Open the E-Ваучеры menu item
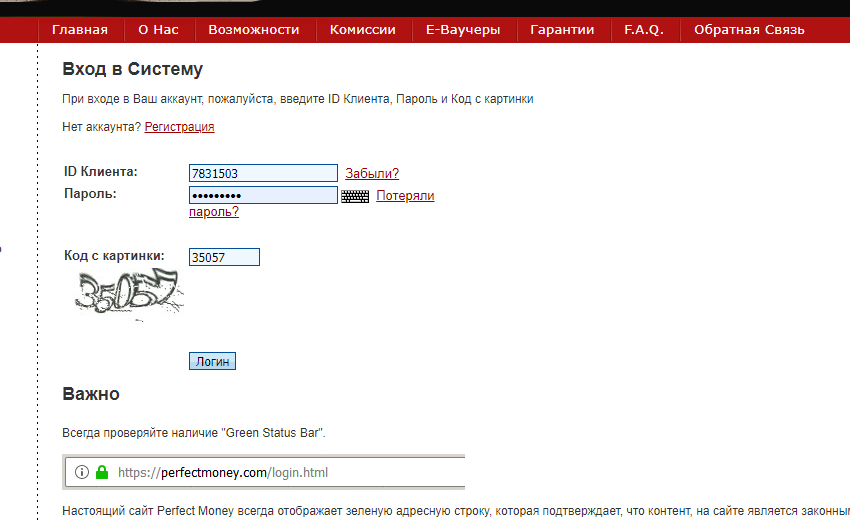This screenshot has width=850, height=520. pos(463,30)
